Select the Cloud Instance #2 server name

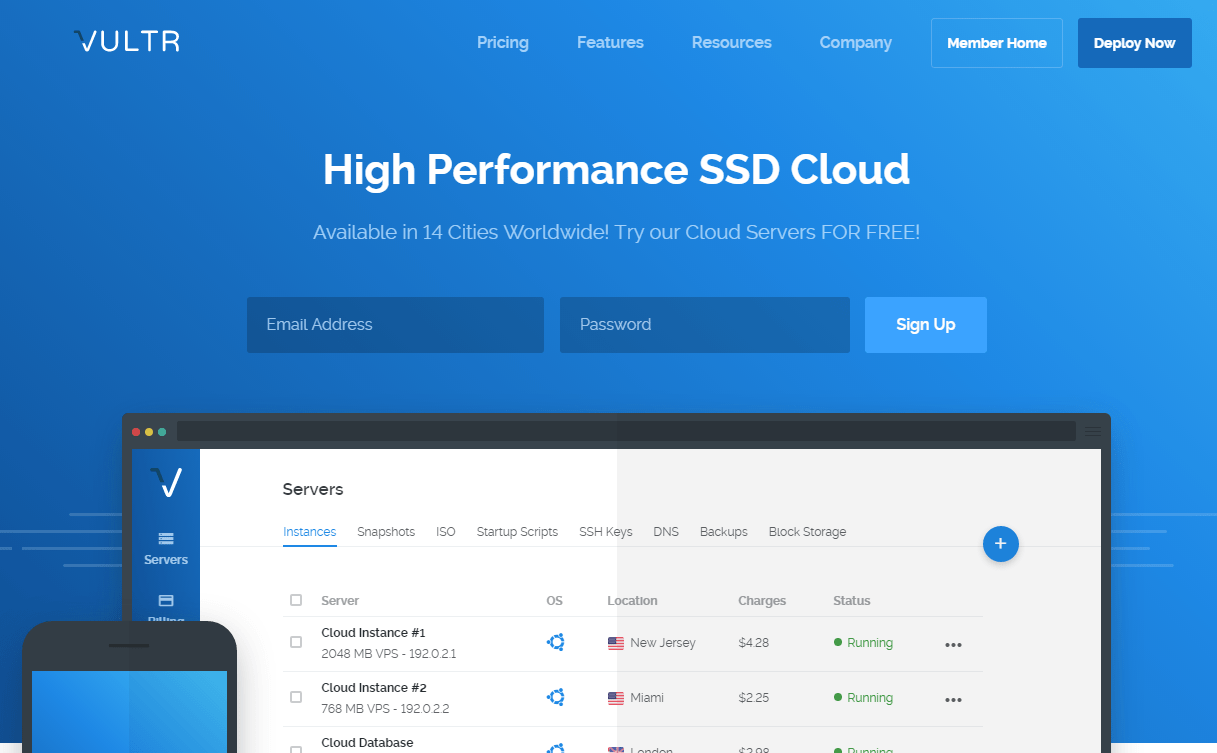[374, 688]
